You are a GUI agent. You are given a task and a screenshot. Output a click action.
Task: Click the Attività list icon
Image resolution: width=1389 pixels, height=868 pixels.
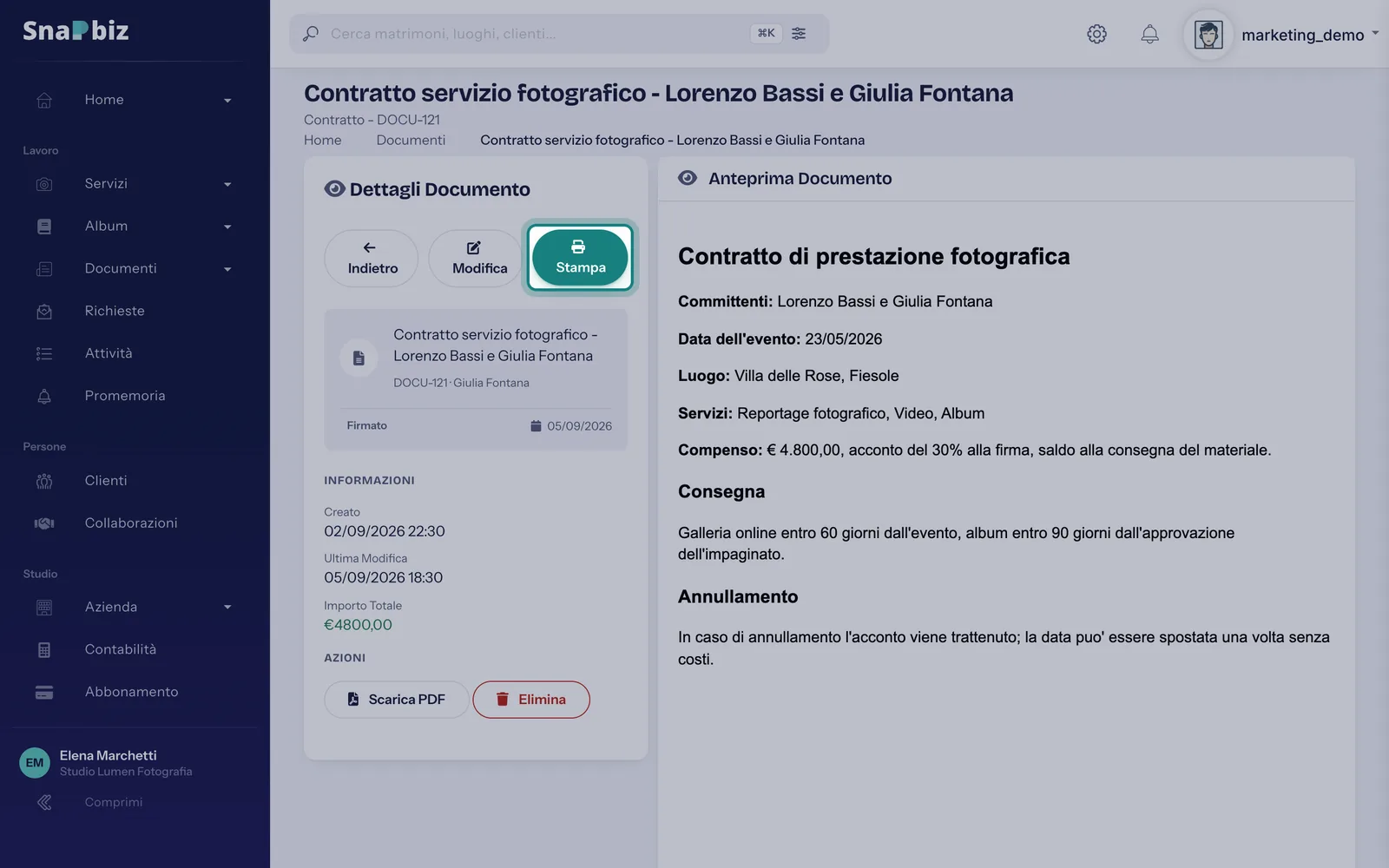[x=44, y=353]
